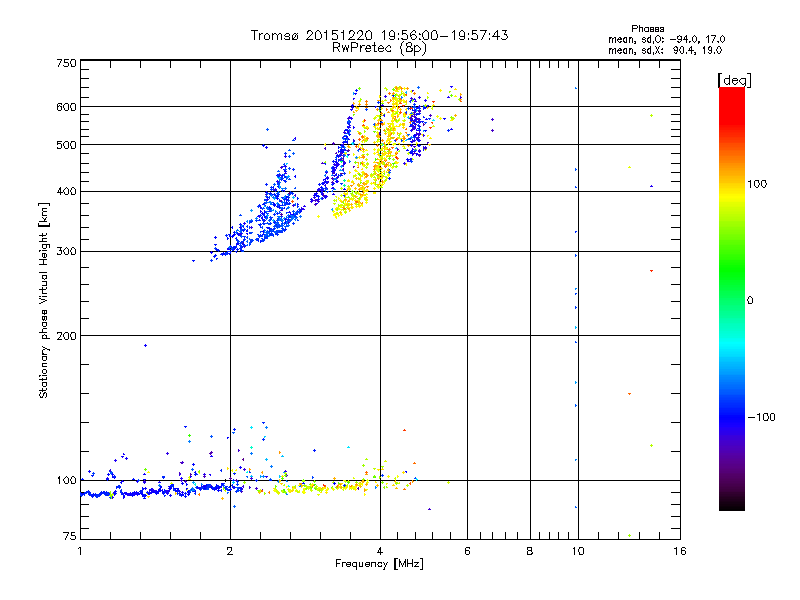Select the 'mean, sd,O: -94.0, 17.0' text
Image resolution: width=800 pixels, height=600 pixels.
point(666,39)
